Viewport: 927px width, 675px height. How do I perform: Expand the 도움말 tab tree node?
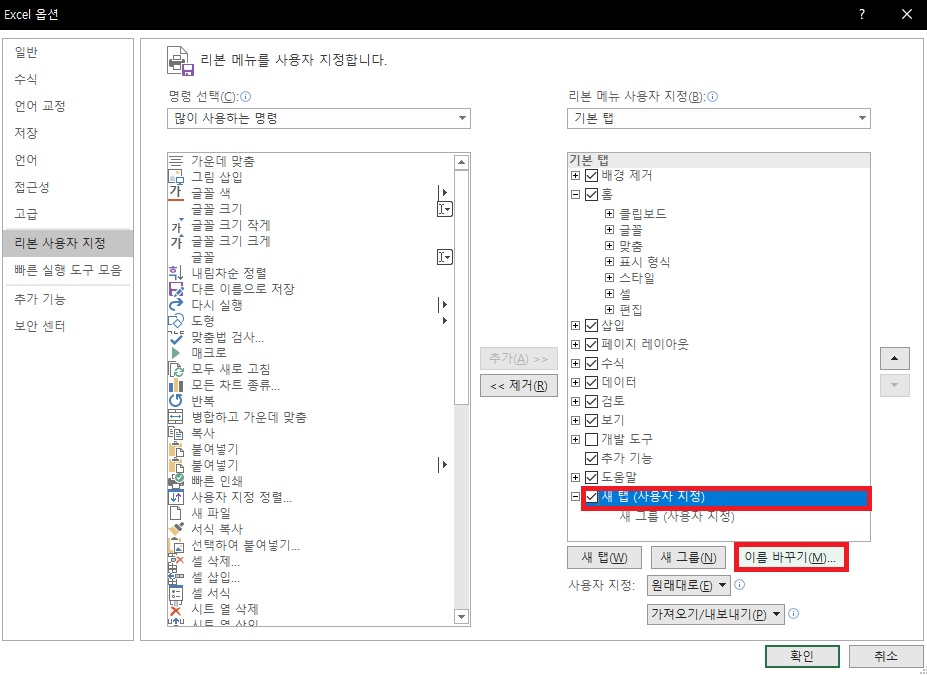(575, 477)
